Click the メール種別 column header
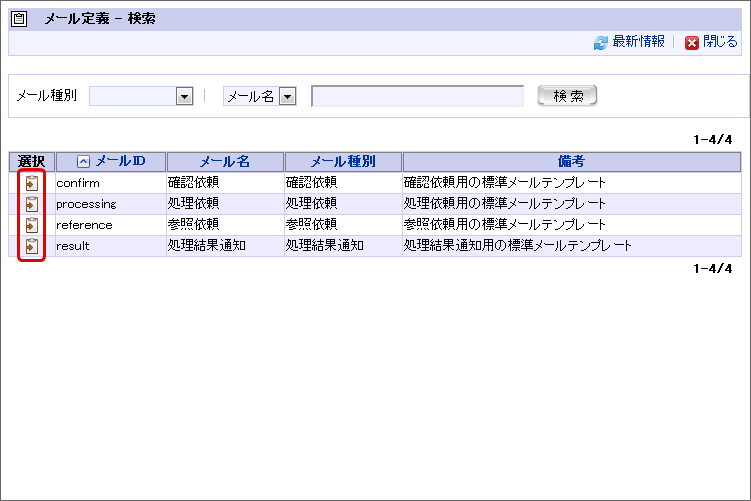The image size is (751, 501). click(343, 161)
